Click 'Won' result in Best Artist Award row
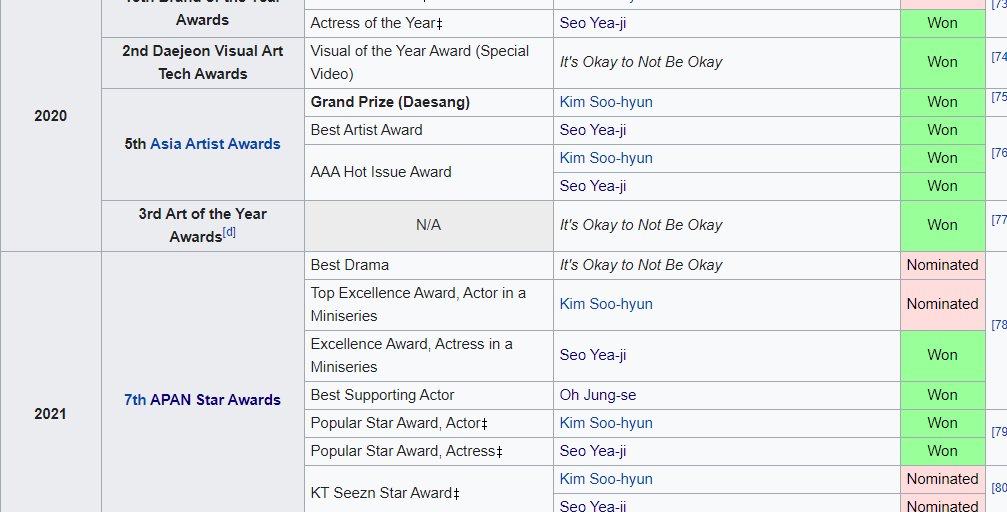Image resolution: width=1007 pixels, height=512 pixels. pos(942,130)
